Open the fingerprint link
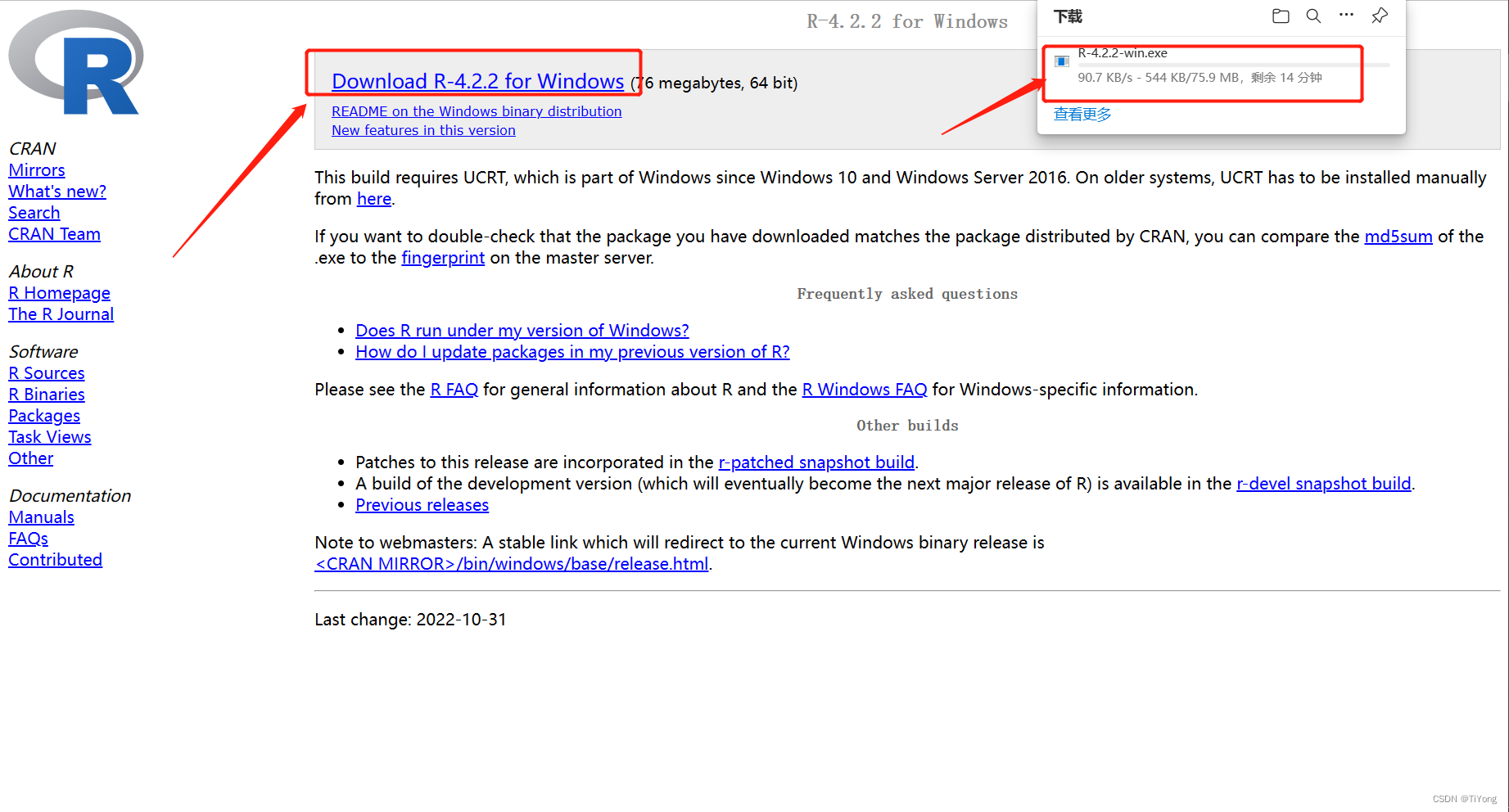This screenshot has height=812, width=1509. (443, 258)
